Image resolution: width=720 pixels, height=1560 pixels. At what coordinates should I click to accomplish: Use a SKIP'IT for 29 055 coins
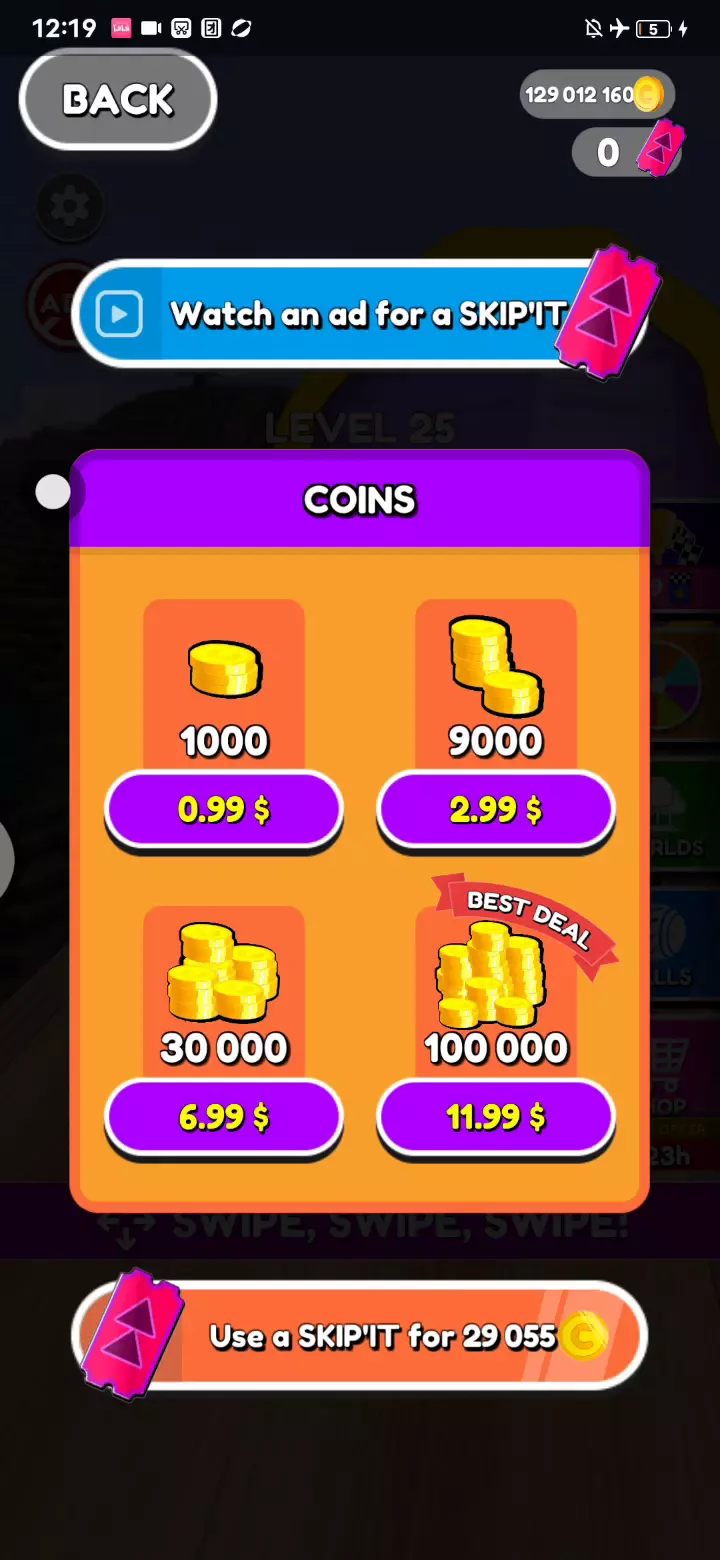click(x=360, y=1336)
